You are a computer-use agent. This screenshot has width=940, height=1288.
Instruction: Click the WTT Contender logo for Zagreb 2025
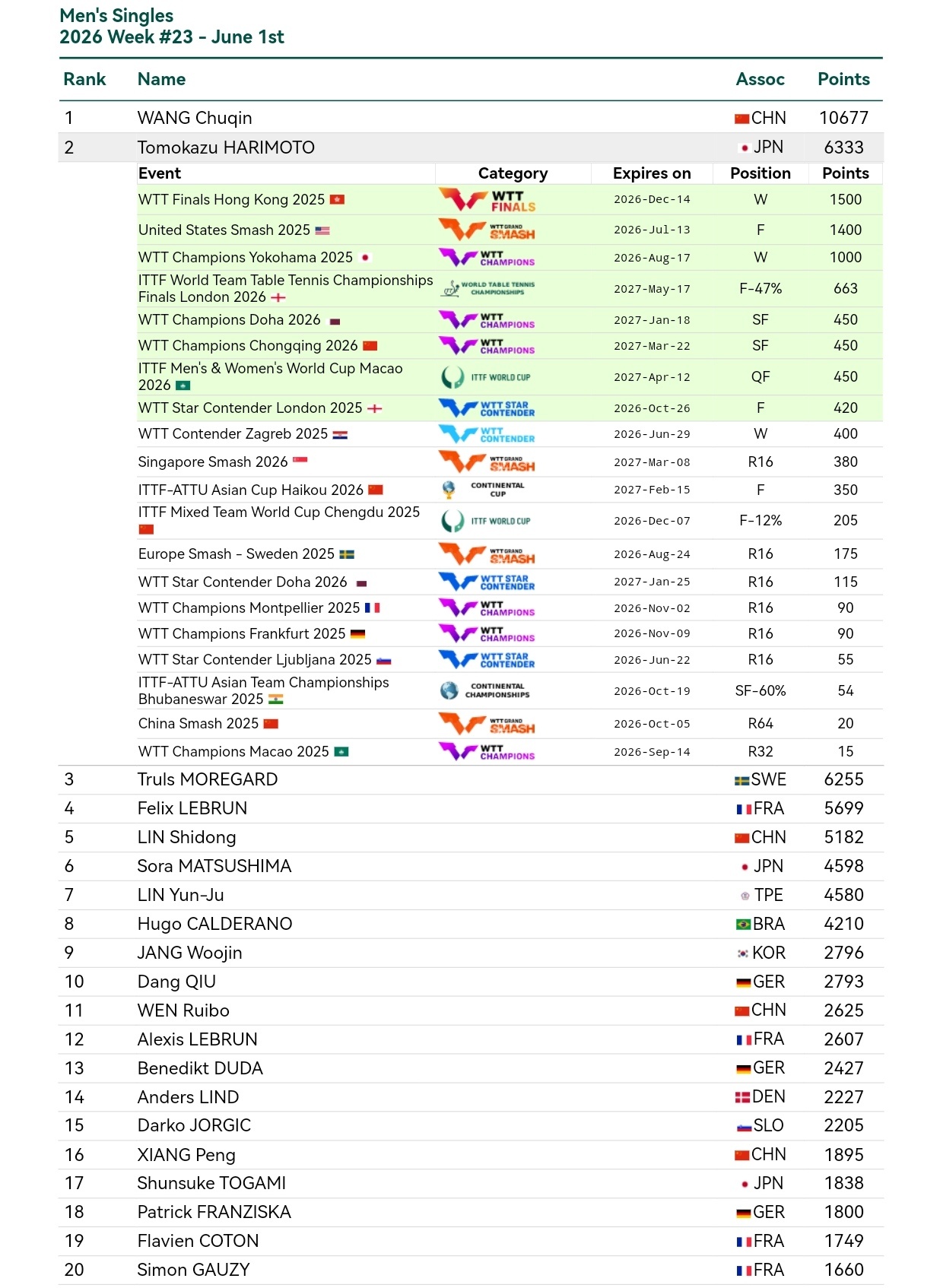(x=487, y=434)
